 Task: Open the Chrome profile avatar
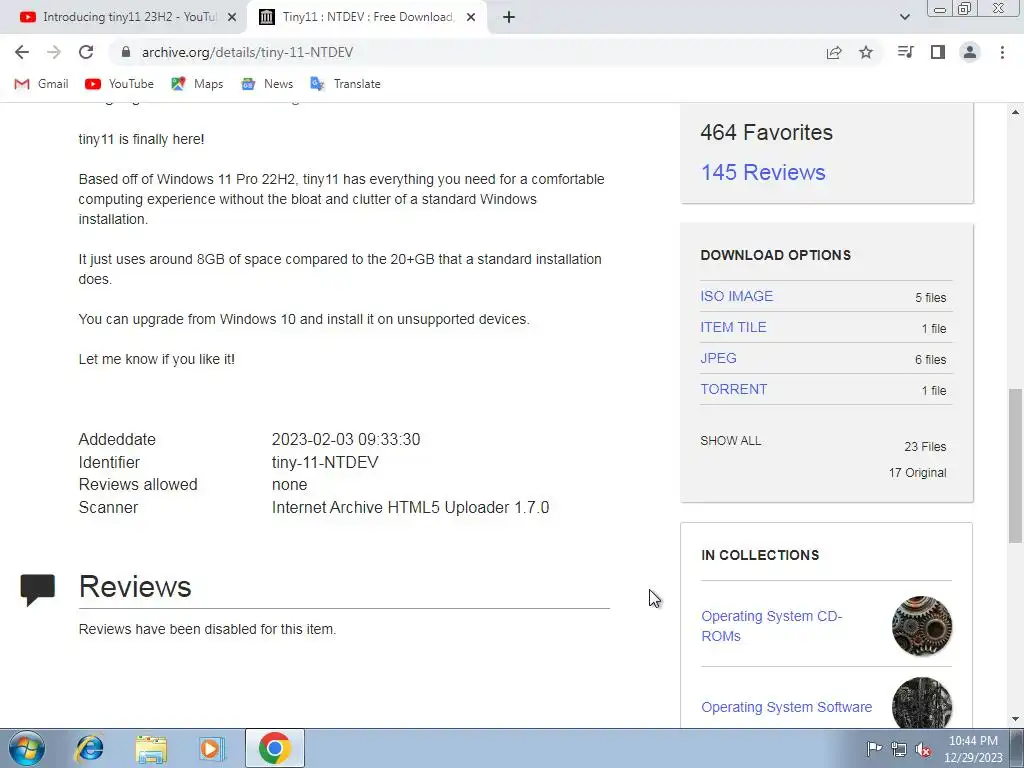(x=970, y=52)
